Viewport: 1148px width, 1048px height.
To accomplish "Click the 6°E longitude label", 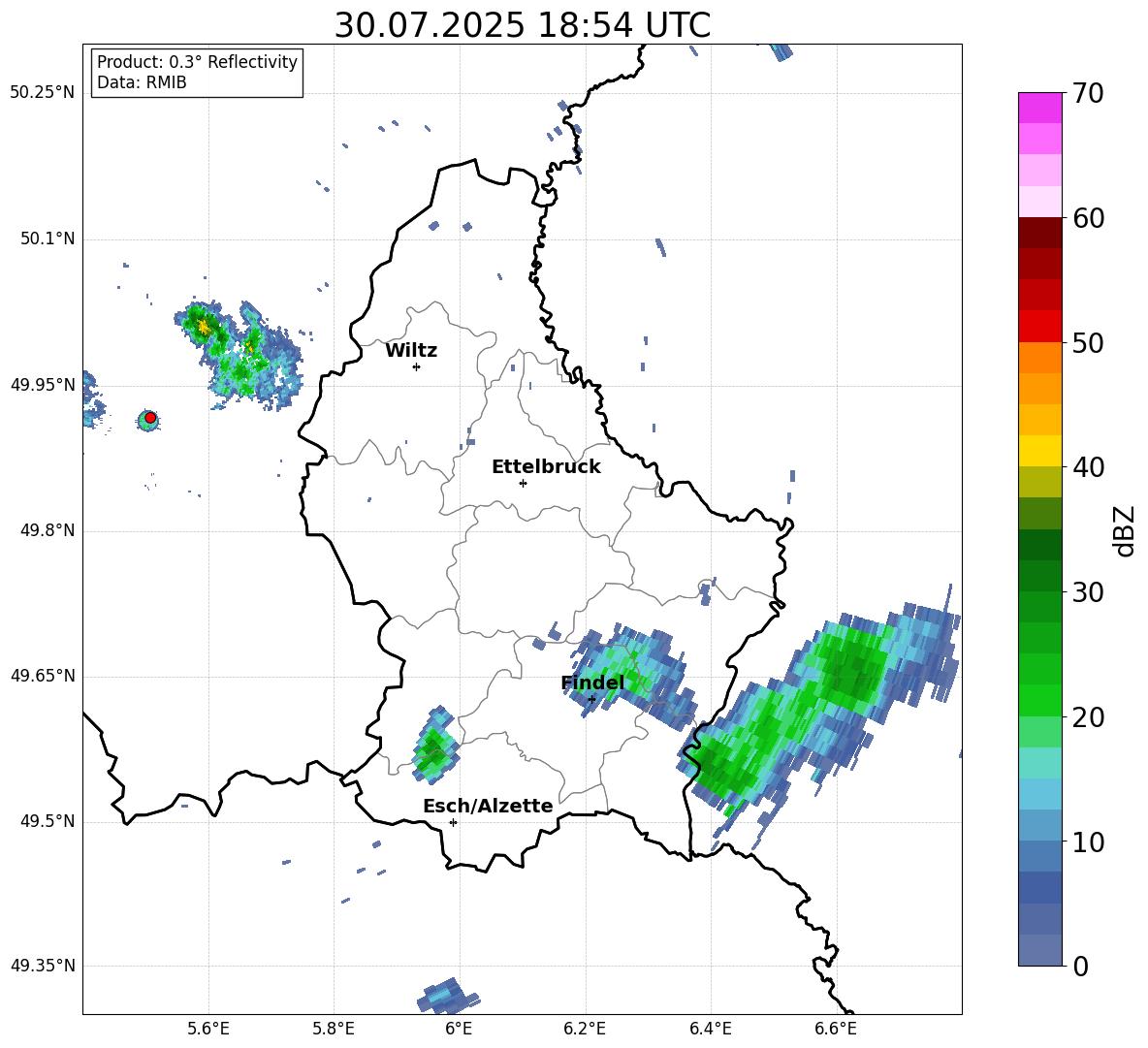I will point(459,1029).
